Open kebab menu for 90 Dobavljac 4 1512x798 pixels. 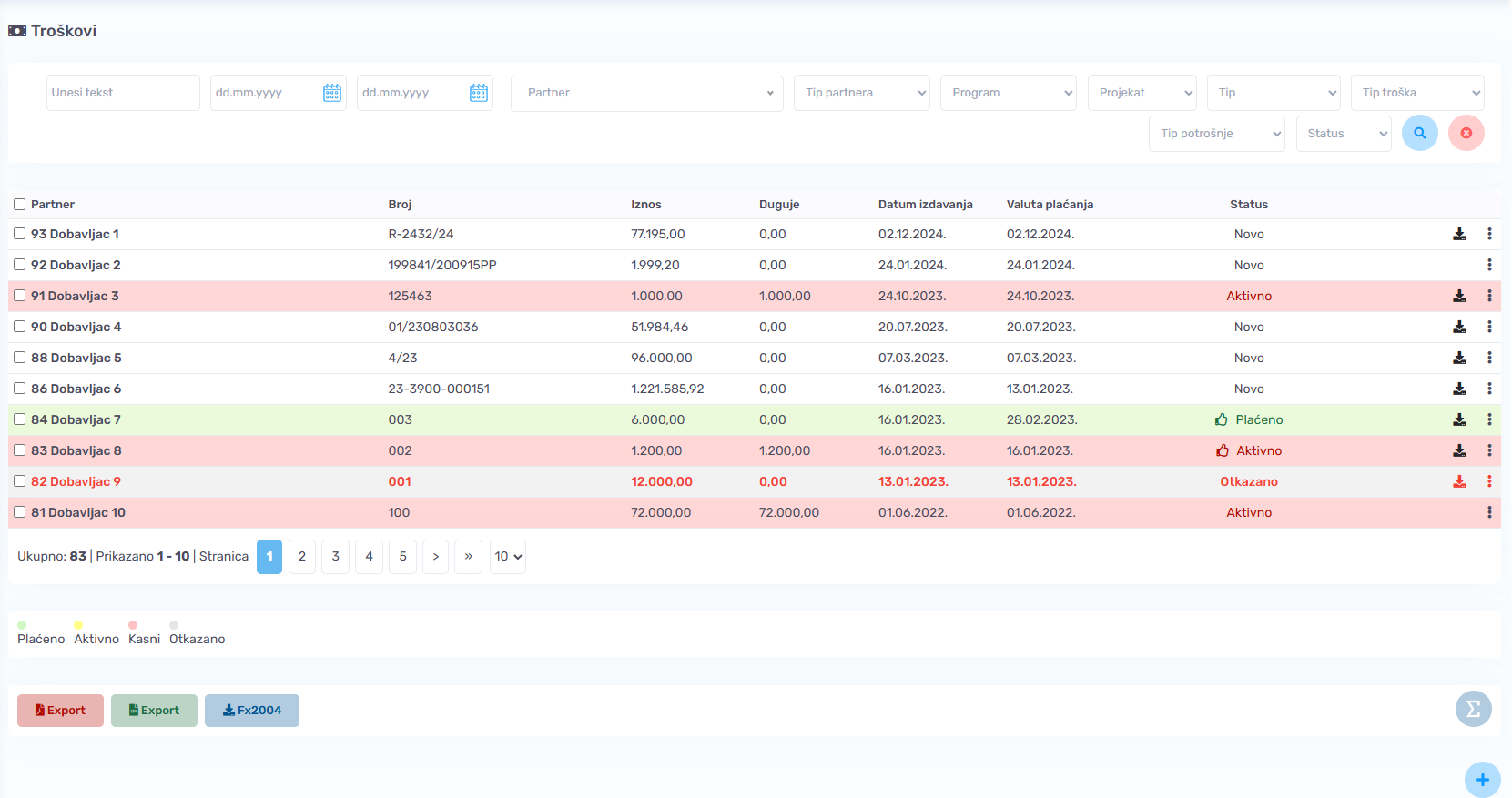(1489, 327)
